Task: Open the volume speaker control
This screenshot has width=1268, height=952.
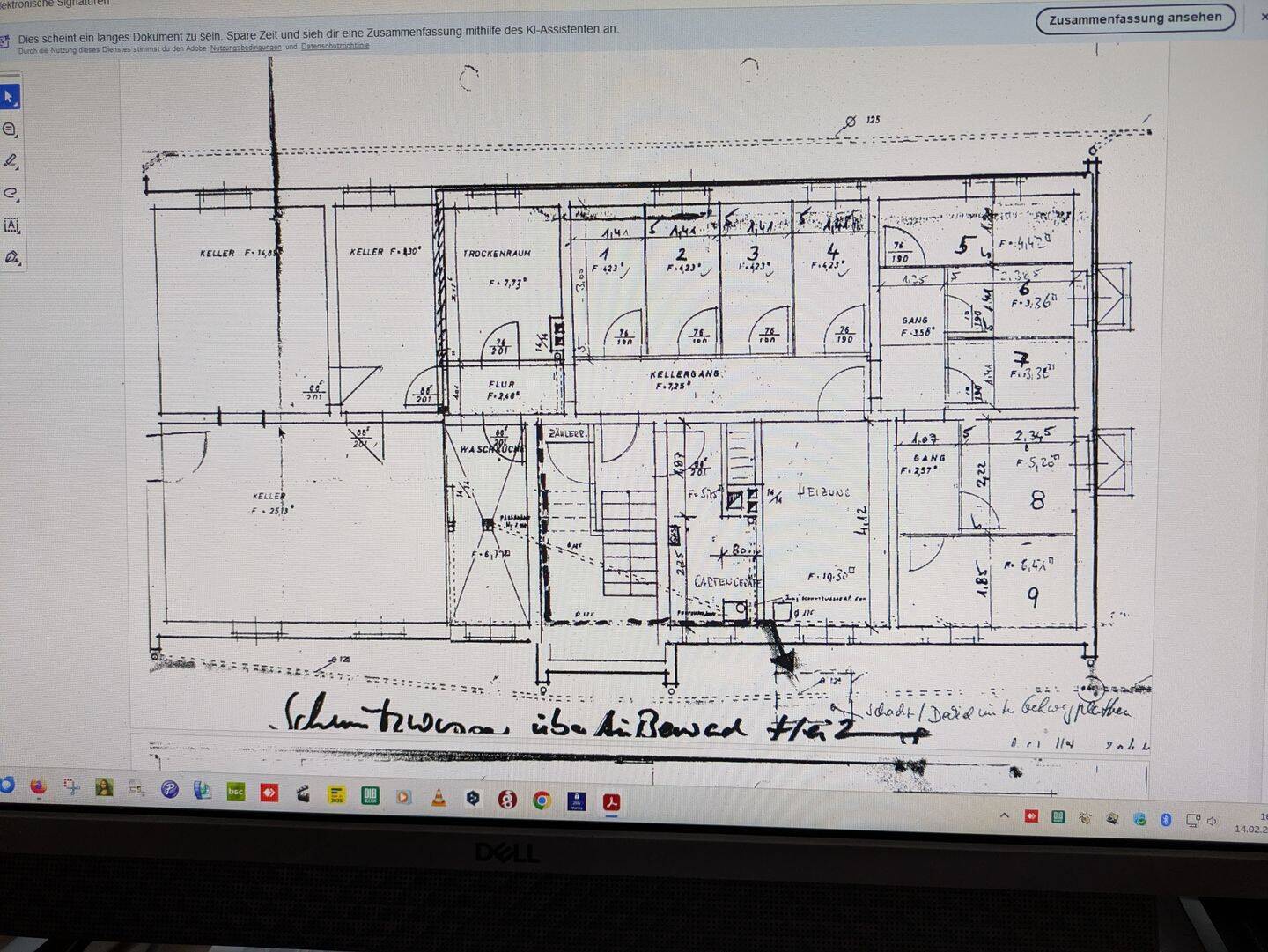Action: (x=1213, y=821)
